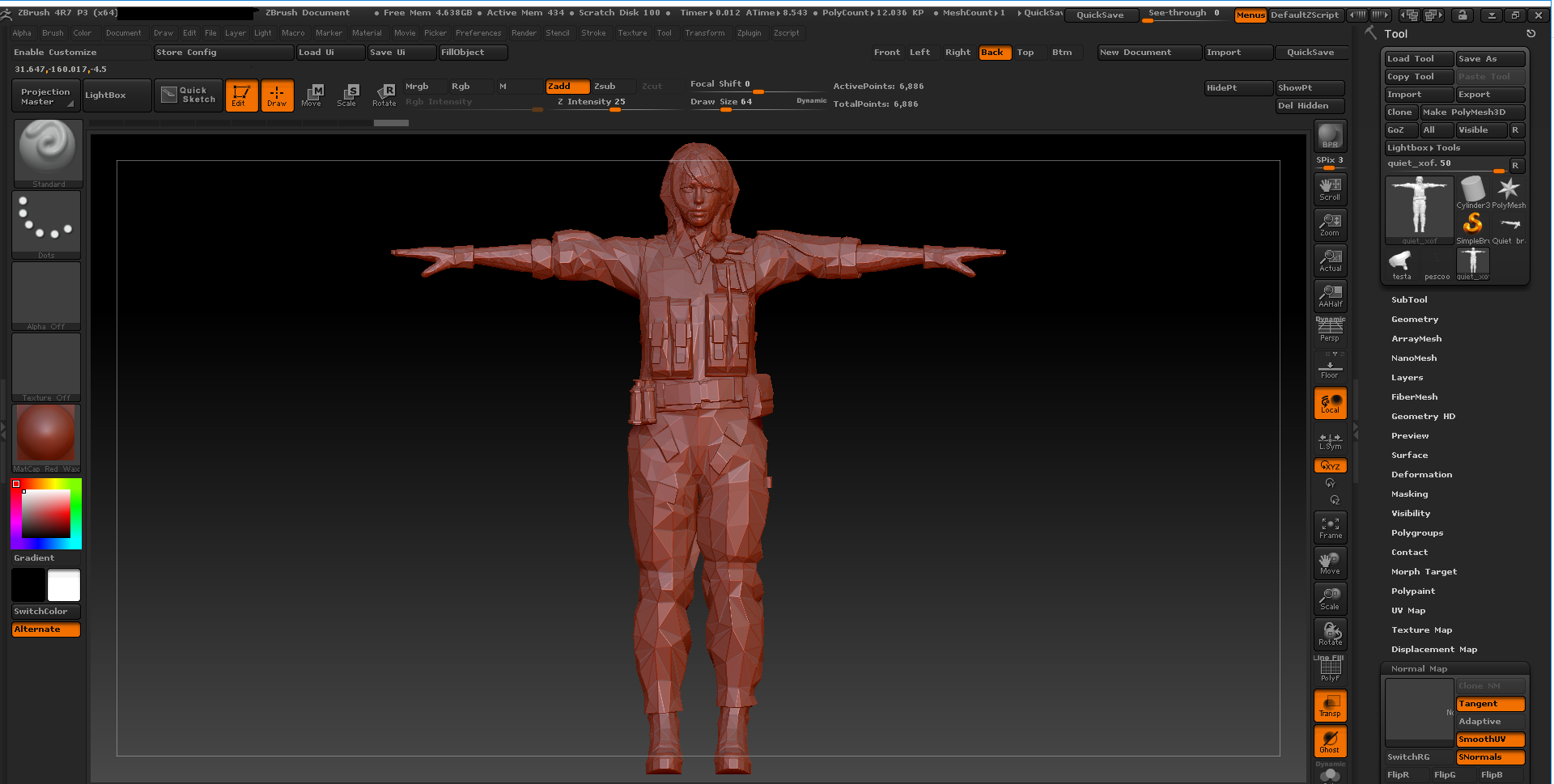Expand the Layers section
Image resolution: width=1554 pixels, height=784 pixels.
coord(1407,377)
